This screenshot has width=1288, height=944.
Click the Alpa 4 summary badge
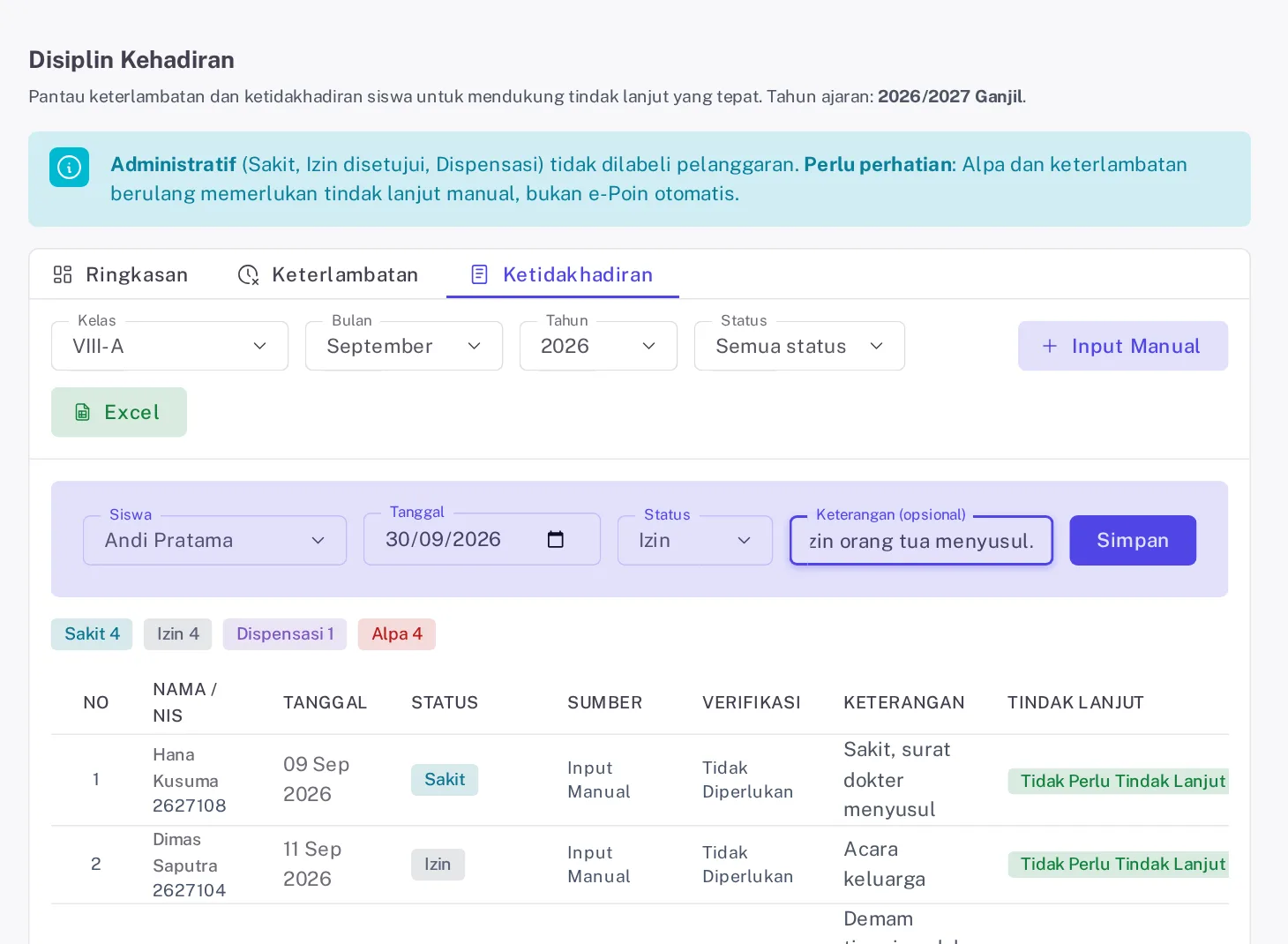tap(397, 634)
